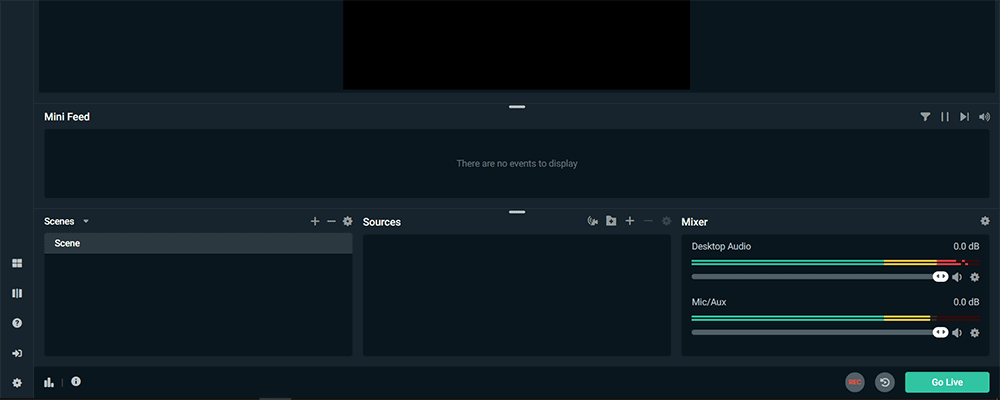Click the 'Mixer' panel title
This screenshot has height=400, width=1000.
[x=695, y=222]
